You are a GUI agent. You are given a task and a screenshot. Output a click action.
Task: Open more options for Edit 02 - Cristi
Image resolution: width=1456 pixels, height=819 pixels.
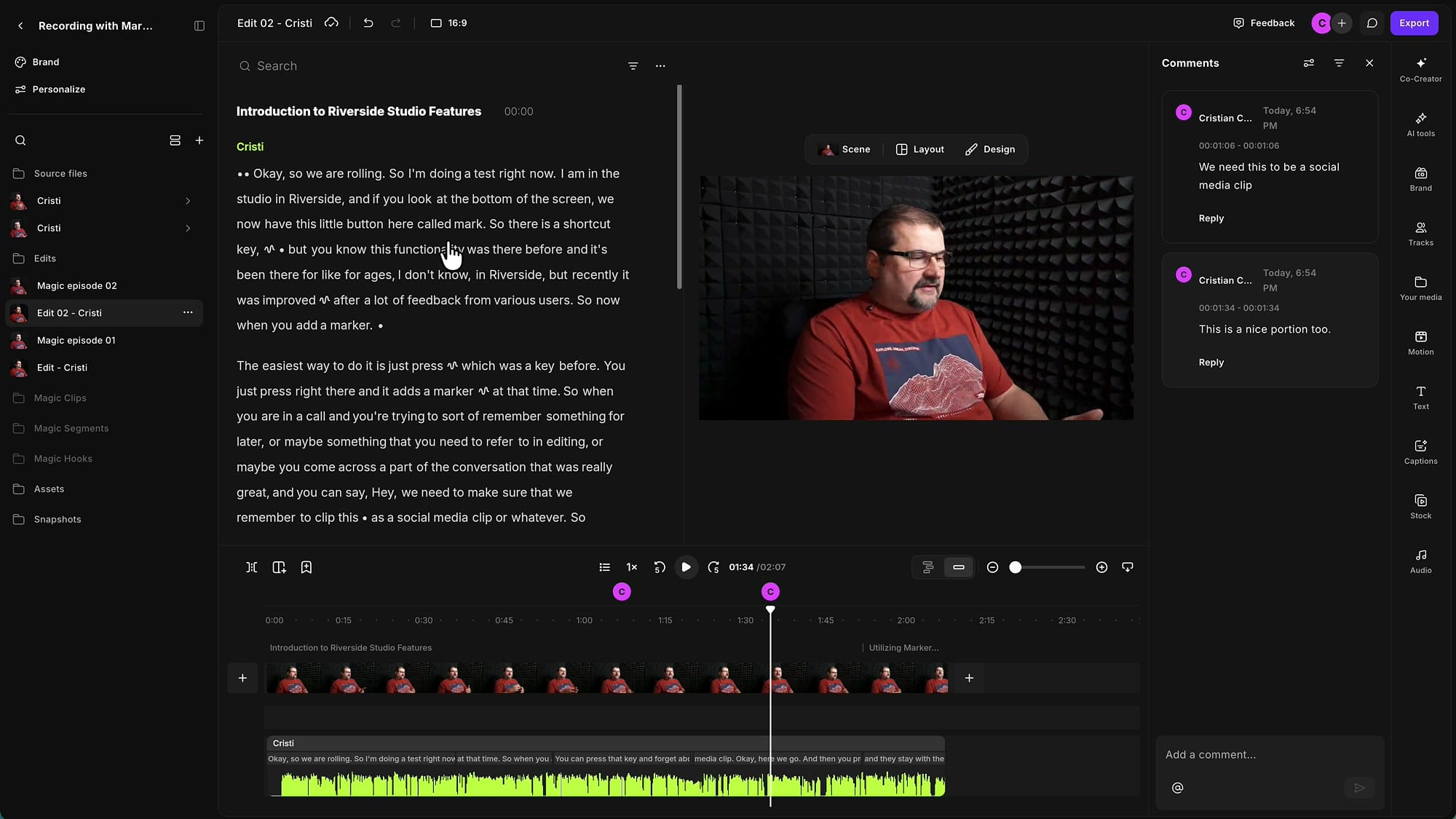click(x=188, y=313)
